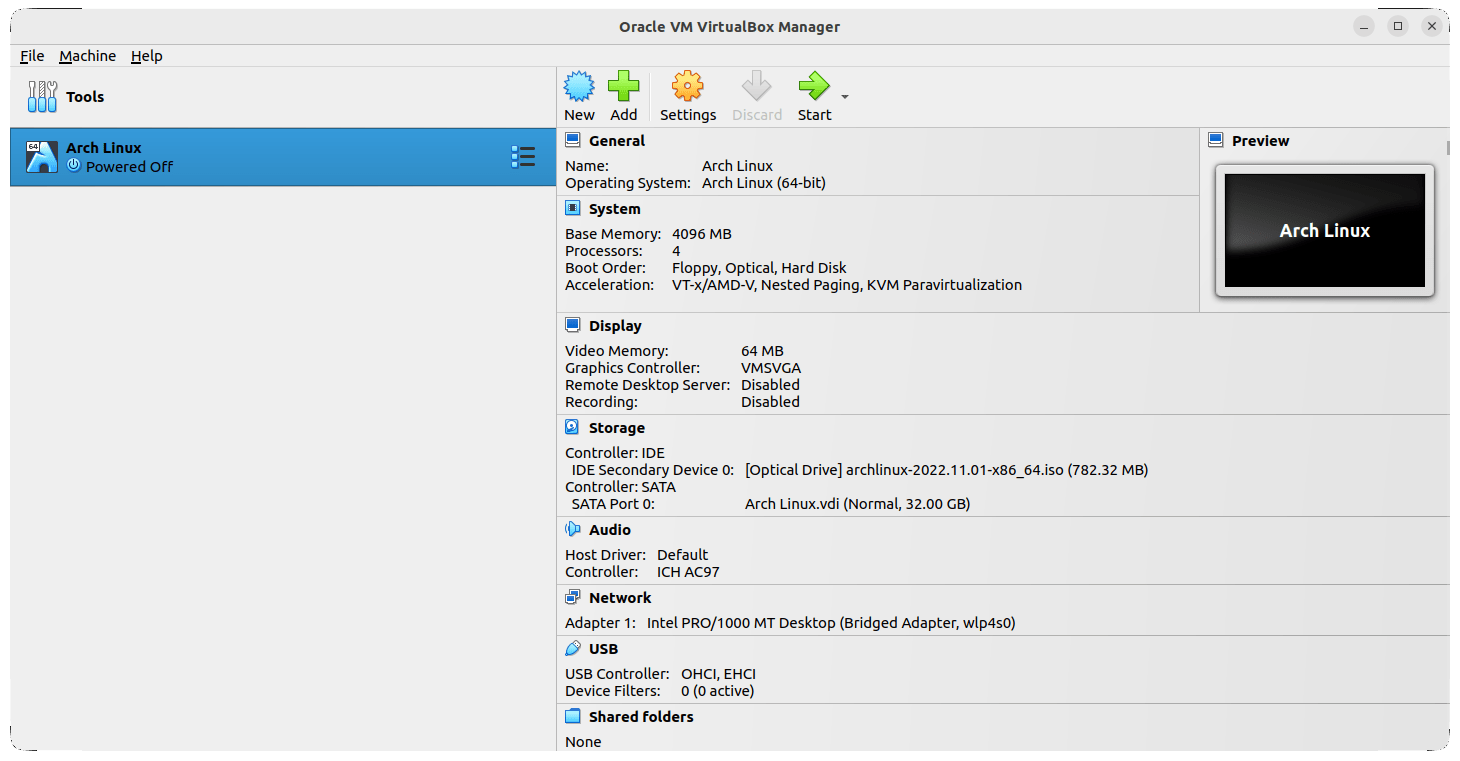This screenshot has width=1460, height=761.
Task: Click the Arch Linux preview thumbnail
Action: click(x=1324, y=230)
